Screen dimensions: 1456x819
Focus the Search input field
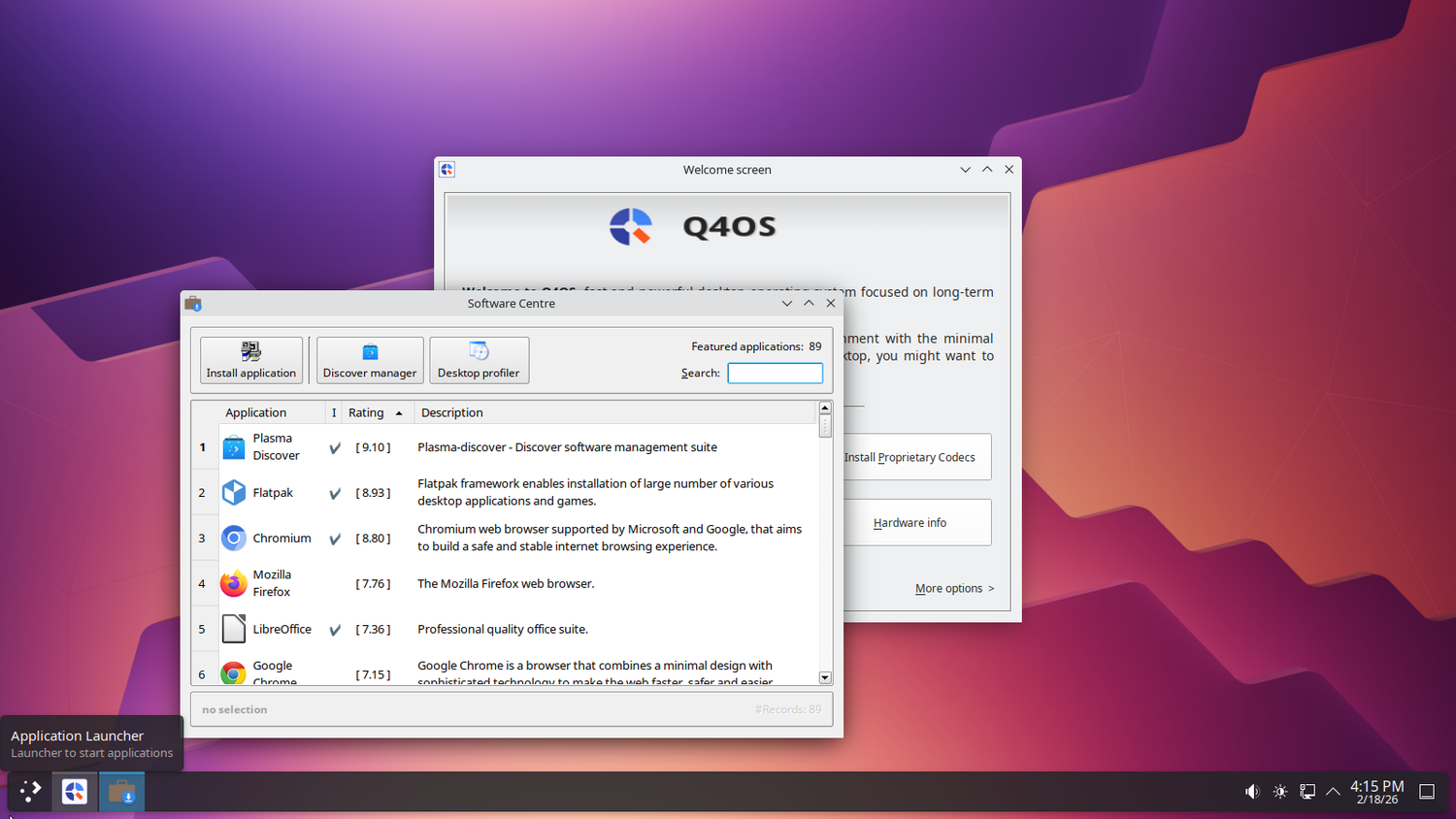coord(776,373)
